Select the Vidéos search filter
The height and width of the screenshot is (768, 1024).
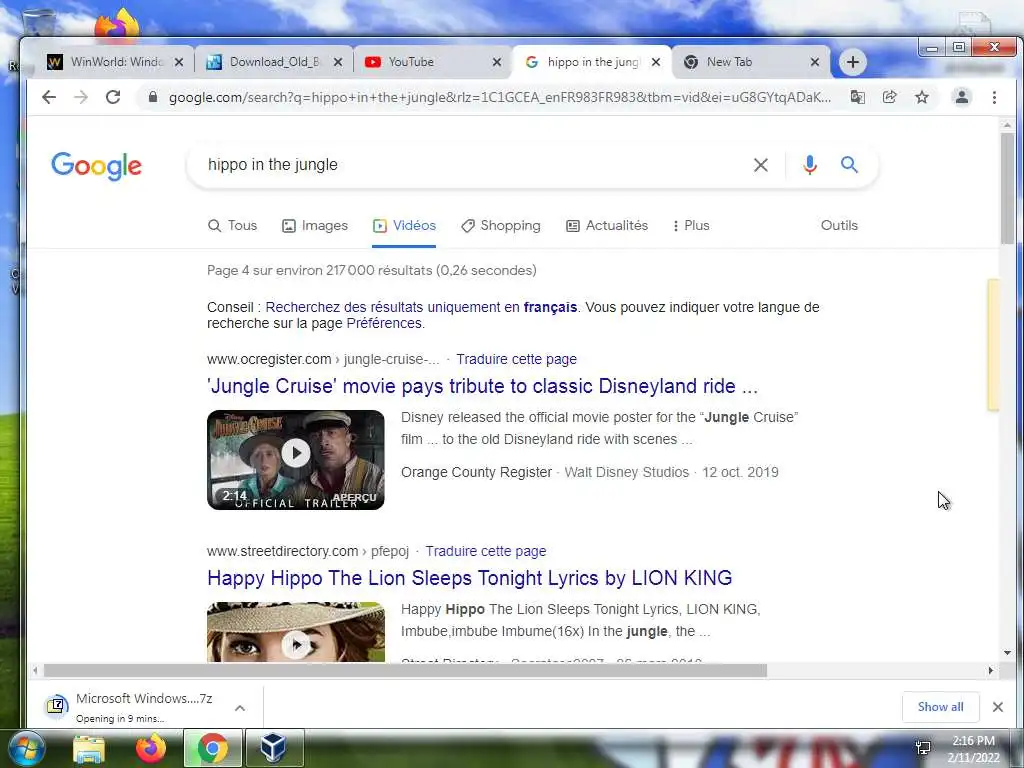pos(404,225)
